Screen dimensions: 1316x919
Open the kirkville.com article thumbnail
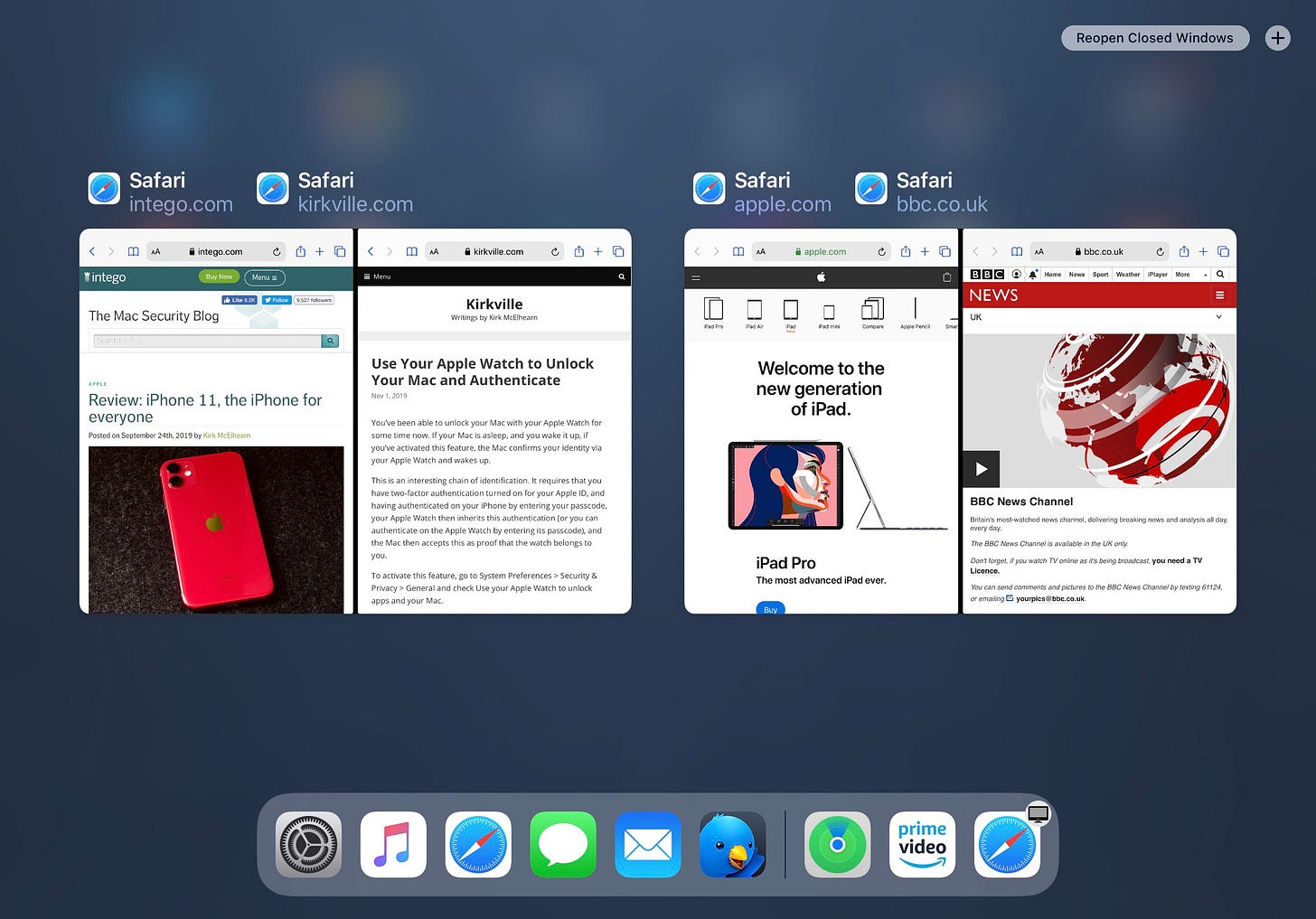494,421
